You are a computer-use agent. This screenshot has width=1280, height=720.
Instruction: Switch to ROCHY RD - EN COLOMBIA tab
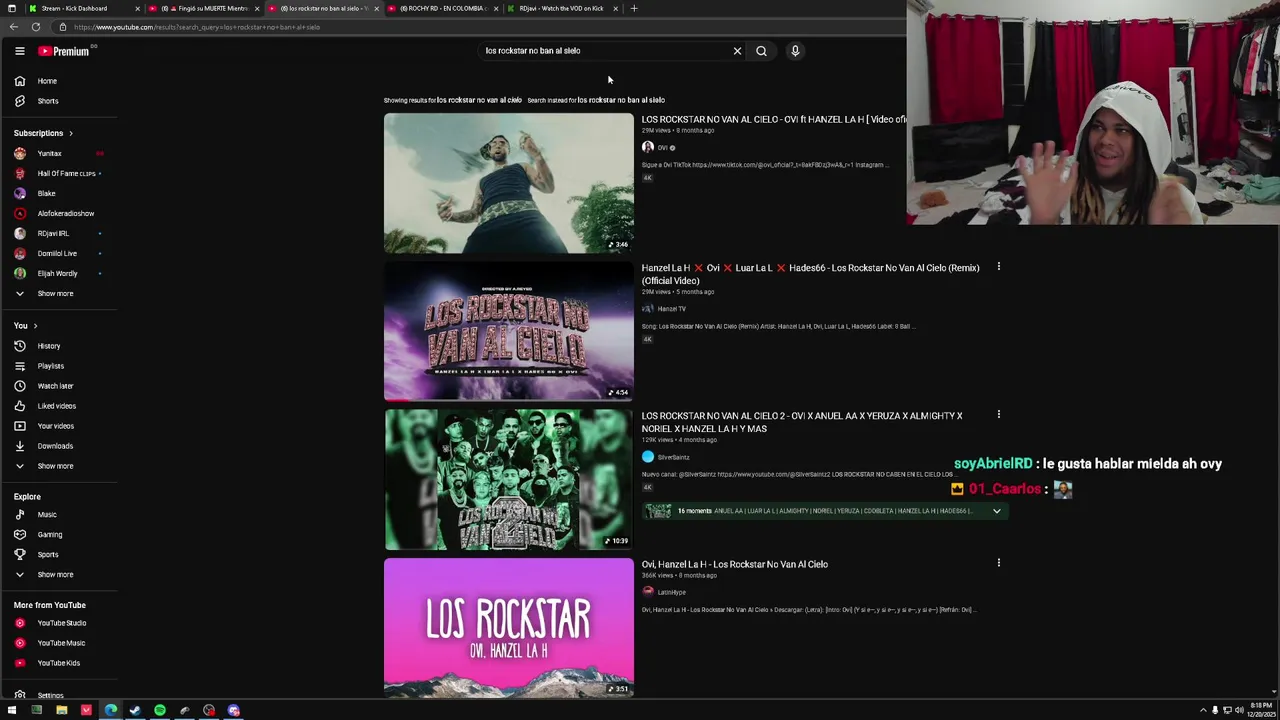pos(442,8)
